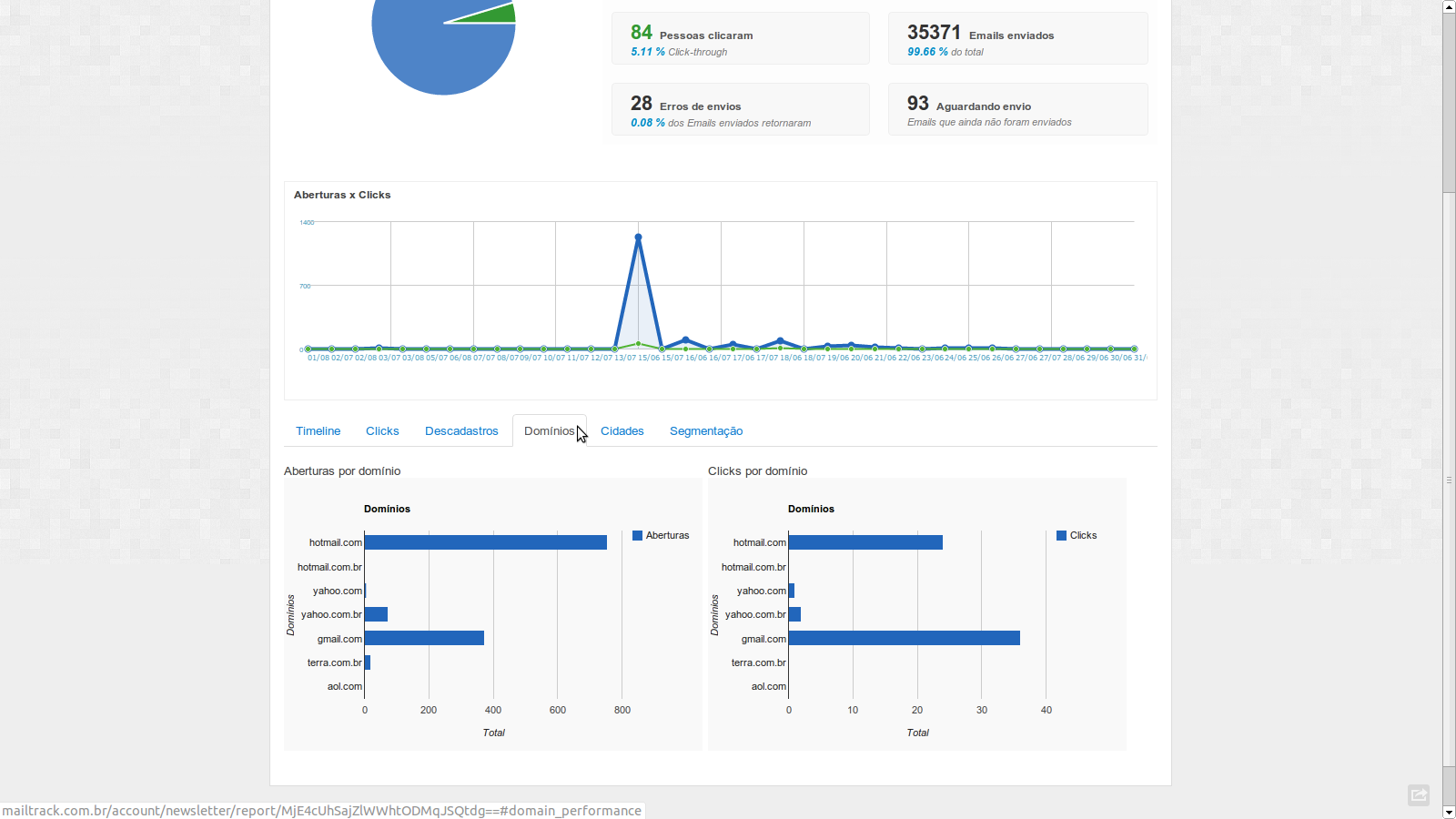Open the Segmentação tab
The image size is (1456, 819).
(x=706, y=430)
